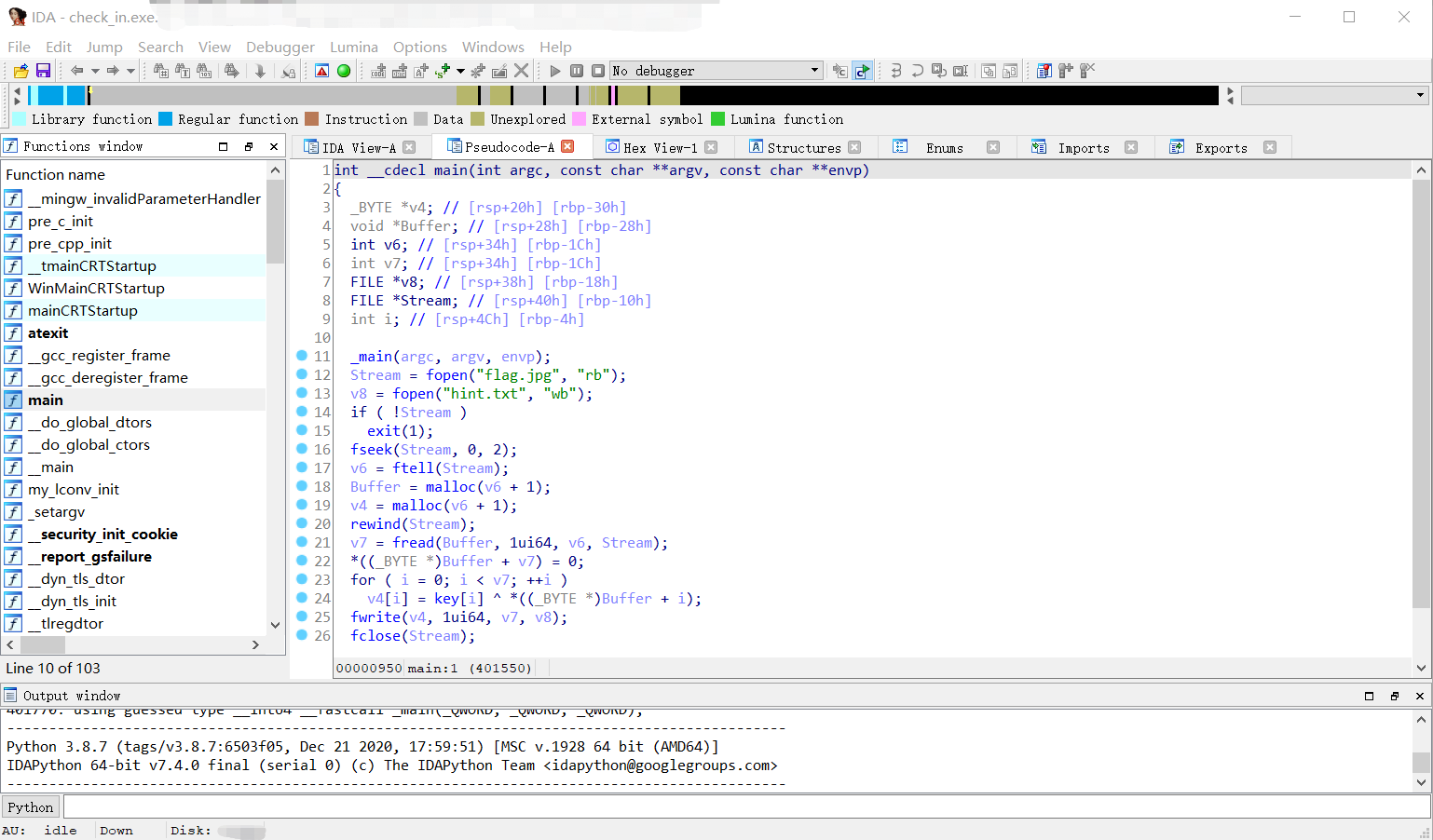Click the Regular function blue legend swatch

(x=166, y=118)
